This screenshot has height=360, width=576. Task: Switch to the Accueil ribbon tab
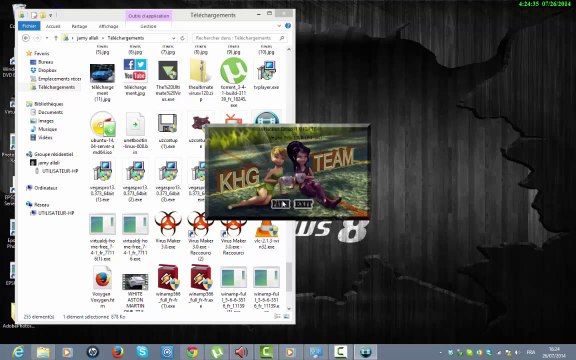pos(53,26)
